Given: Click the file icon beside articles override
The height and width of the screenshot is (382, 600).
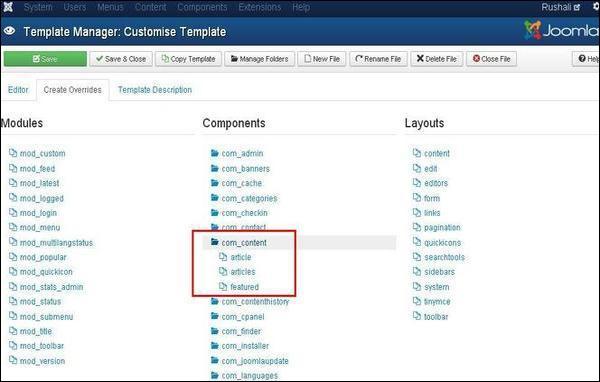Looking at the screenshot, I should (223, 271).
